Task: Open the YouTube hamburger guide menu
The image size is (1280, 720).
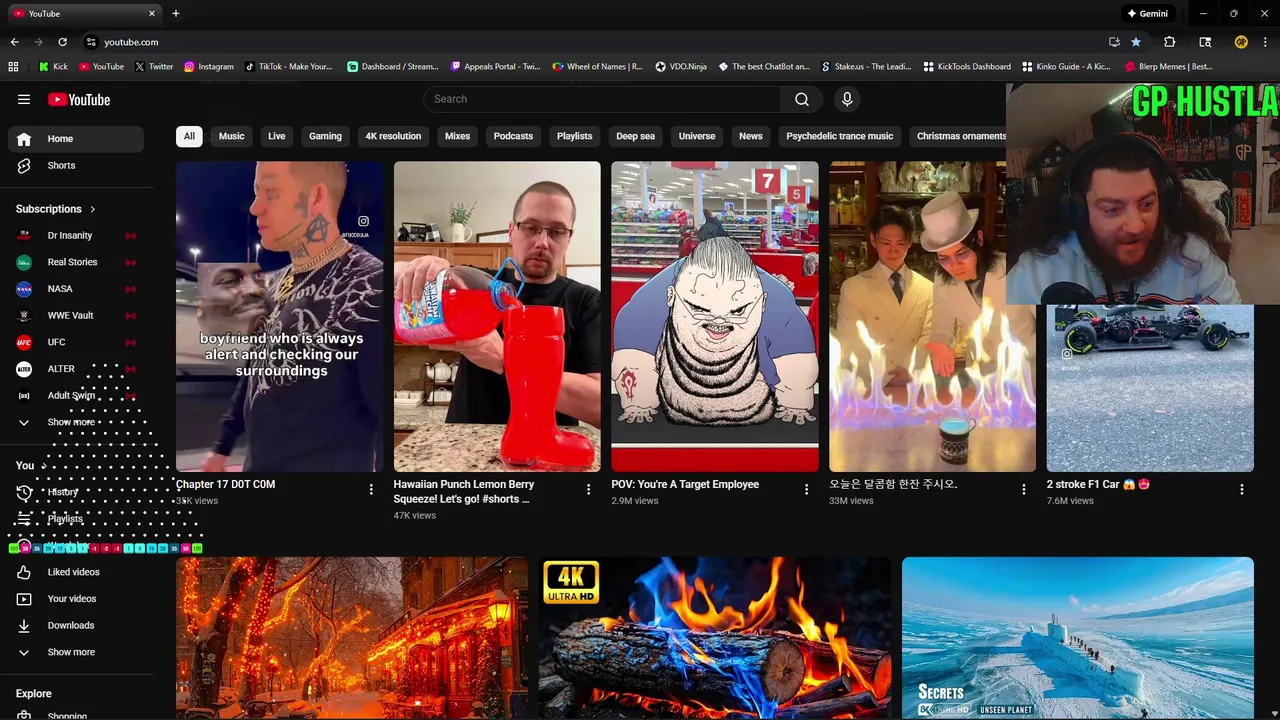Action: tap(24, 99)
